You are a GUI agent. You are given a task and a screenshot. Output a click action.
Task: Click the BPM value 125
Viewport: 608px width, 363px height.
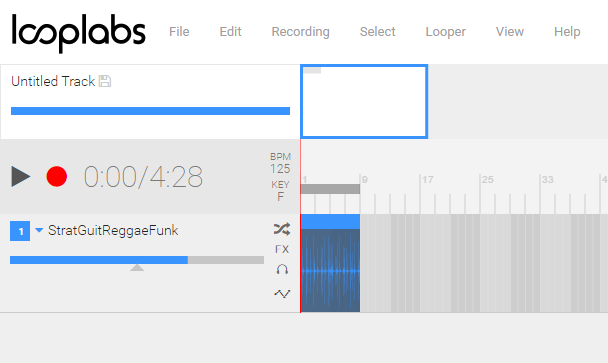pyautogui.click(x=280, y=169)
